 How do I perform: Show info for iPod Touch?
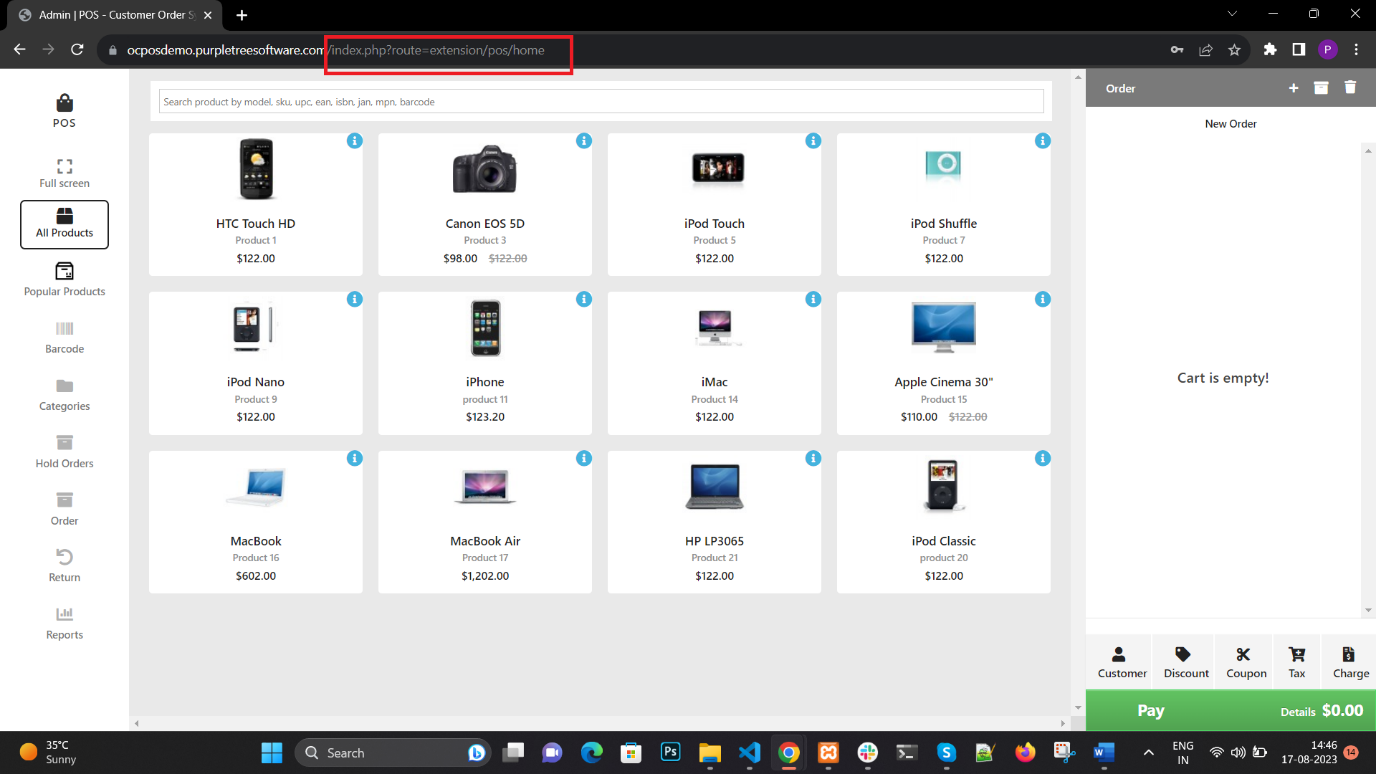(x=813, y=141)
